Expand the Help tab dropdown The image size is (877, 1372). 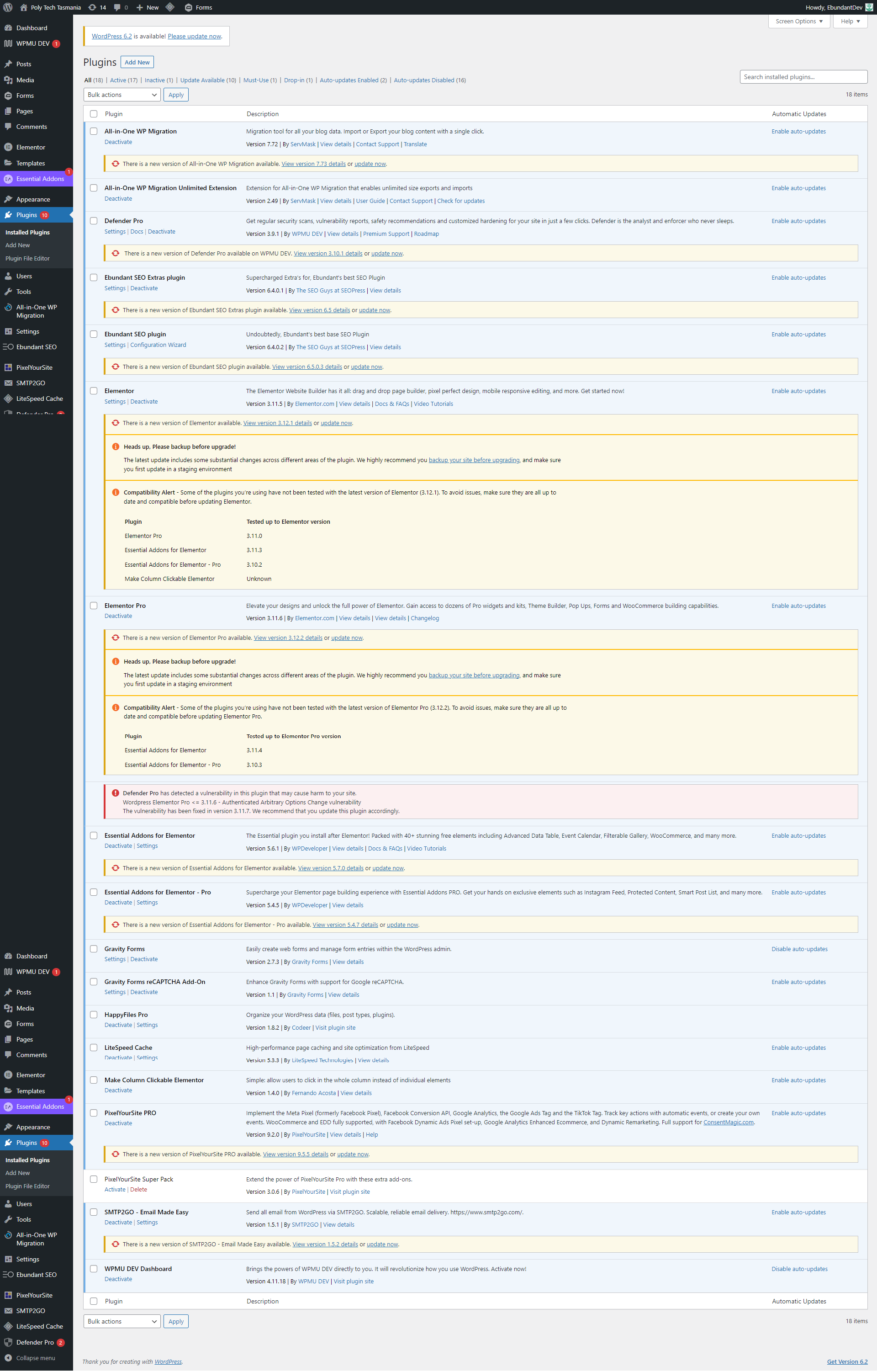click(850, 21)
